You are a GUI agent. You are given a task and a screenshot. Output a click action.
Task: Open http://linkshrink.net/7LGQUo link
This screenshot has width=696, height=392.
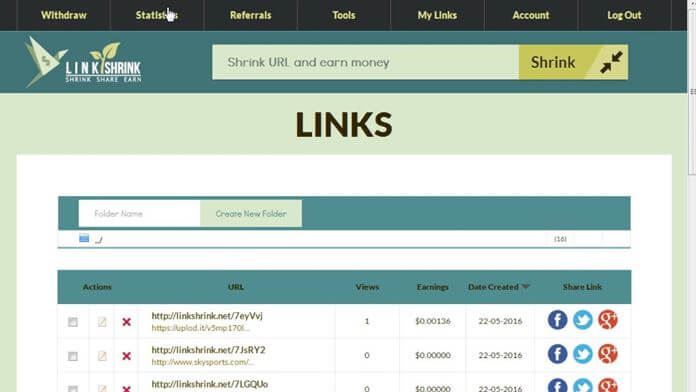tap(210, 384)
